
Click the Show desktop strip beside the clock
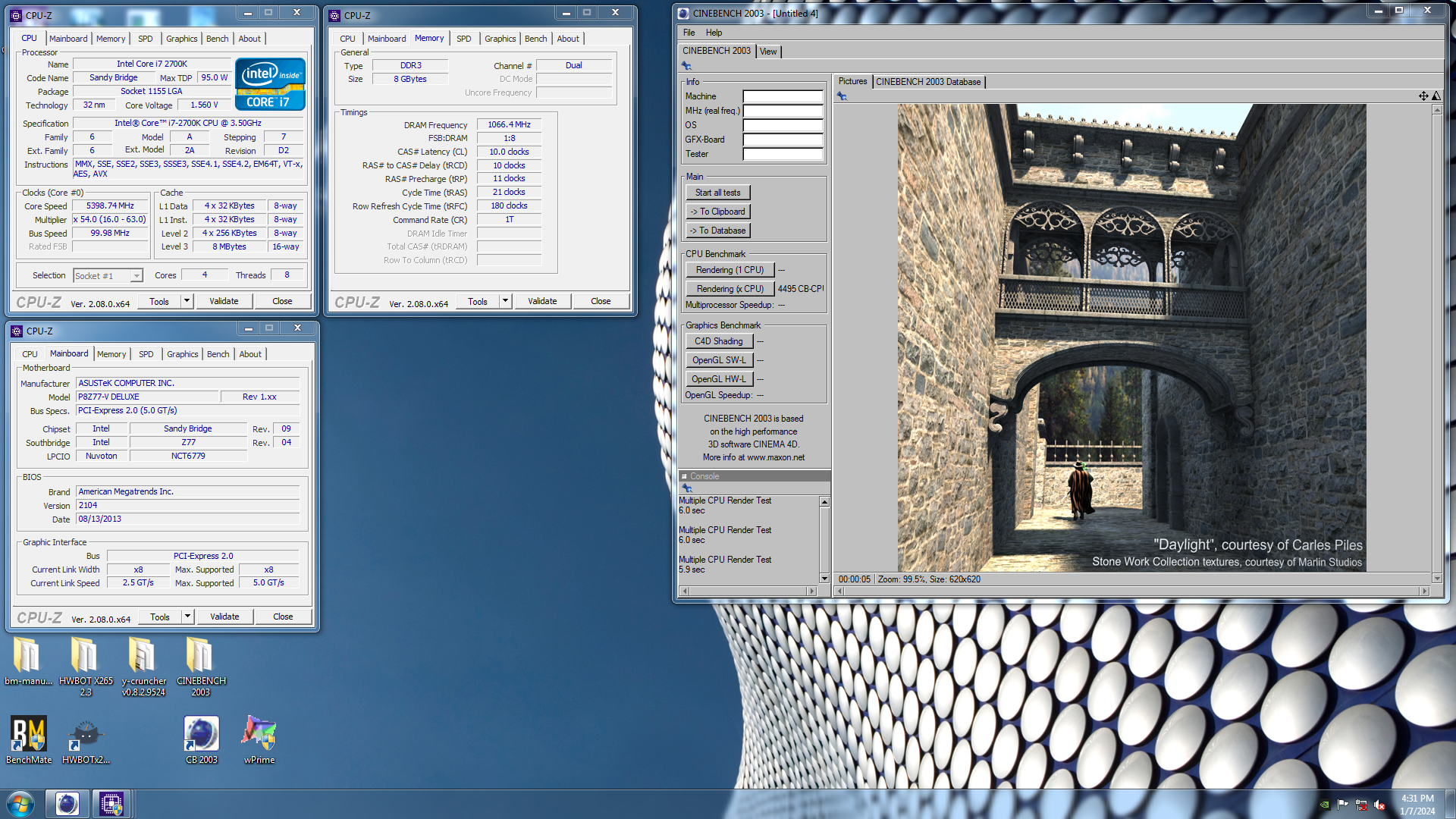pyautogui.click(x=1450, y=805)
